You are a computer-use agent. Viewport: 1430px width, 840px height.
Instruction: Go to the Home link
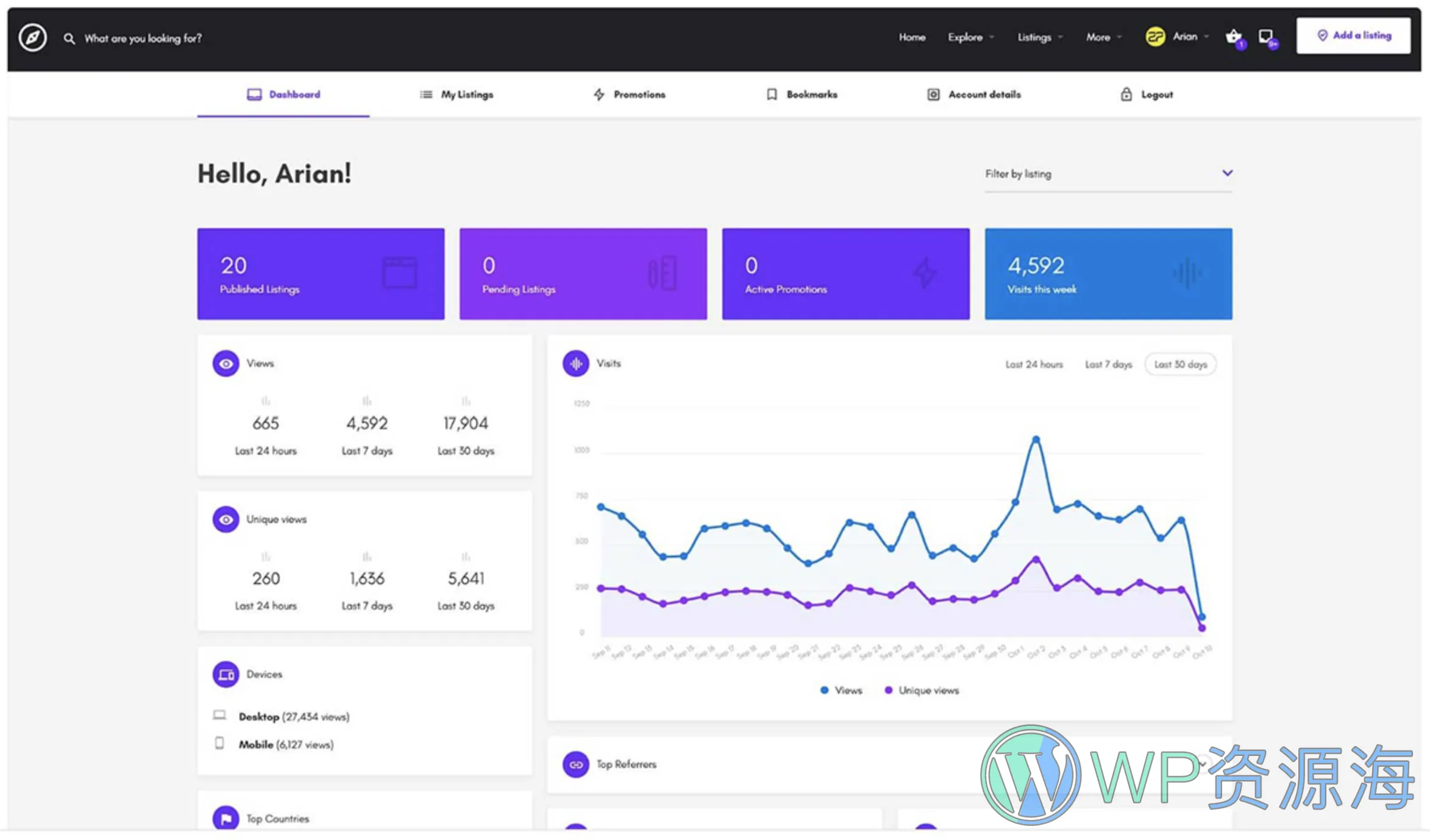(912, 37)
